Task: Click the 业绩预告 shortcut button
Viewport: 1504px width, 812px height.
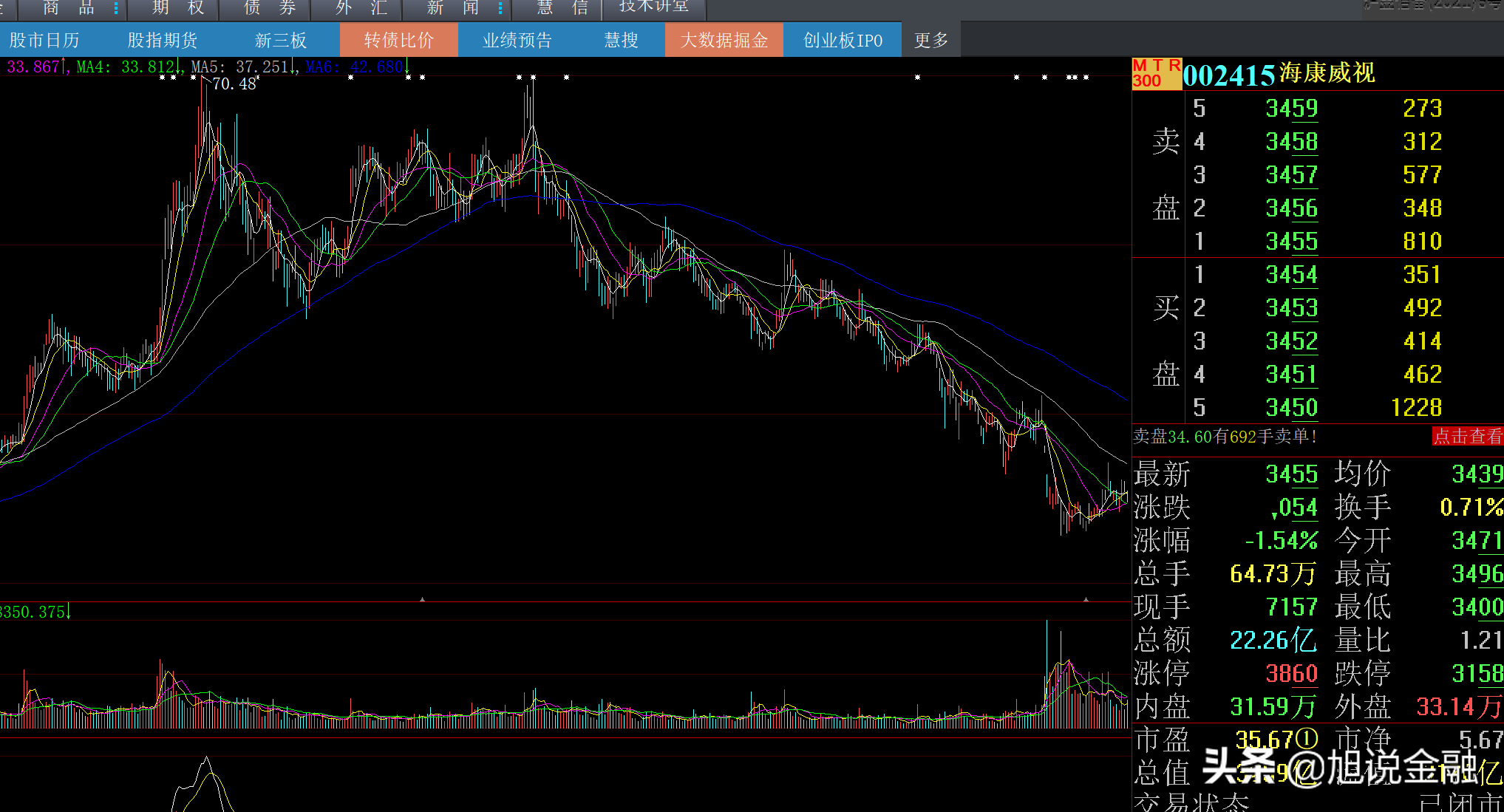Action: [517, 40]
